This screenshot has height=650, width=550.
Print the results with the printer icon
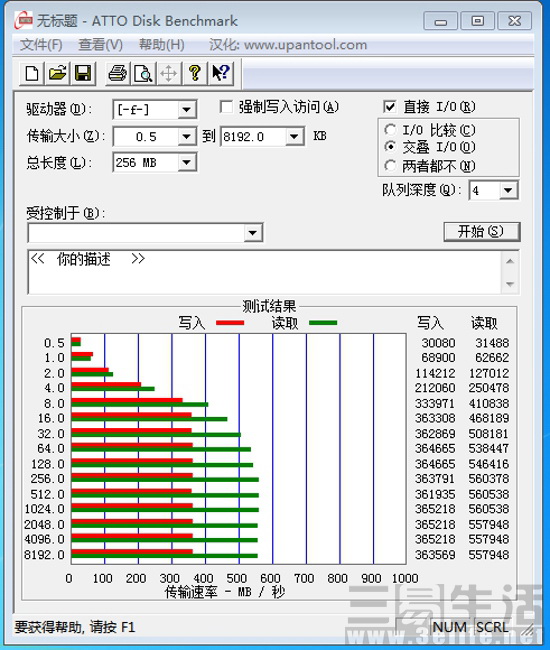[118, 74]
